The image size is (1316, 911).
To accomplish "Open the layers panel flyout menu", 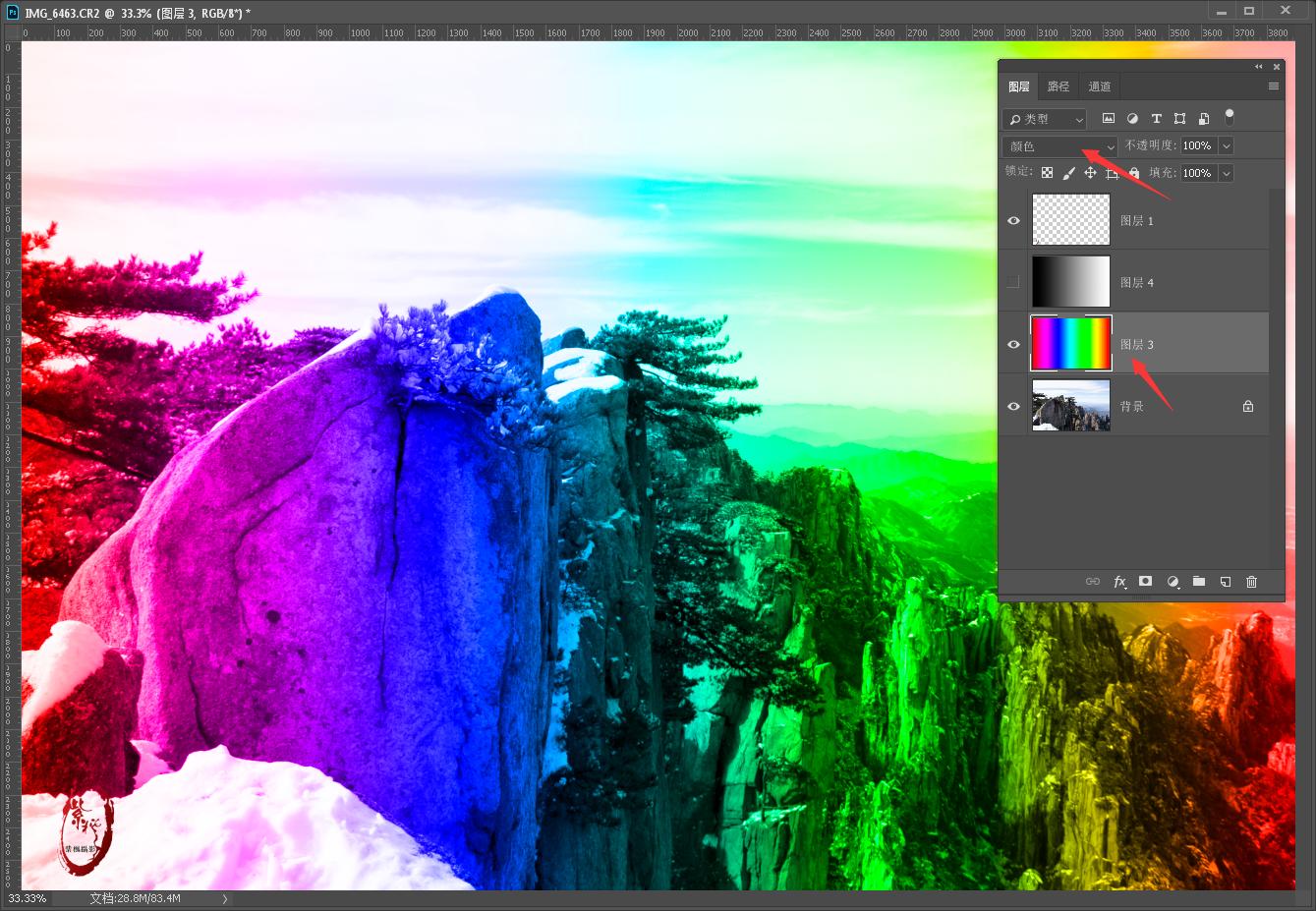I will click(1273, 86).
